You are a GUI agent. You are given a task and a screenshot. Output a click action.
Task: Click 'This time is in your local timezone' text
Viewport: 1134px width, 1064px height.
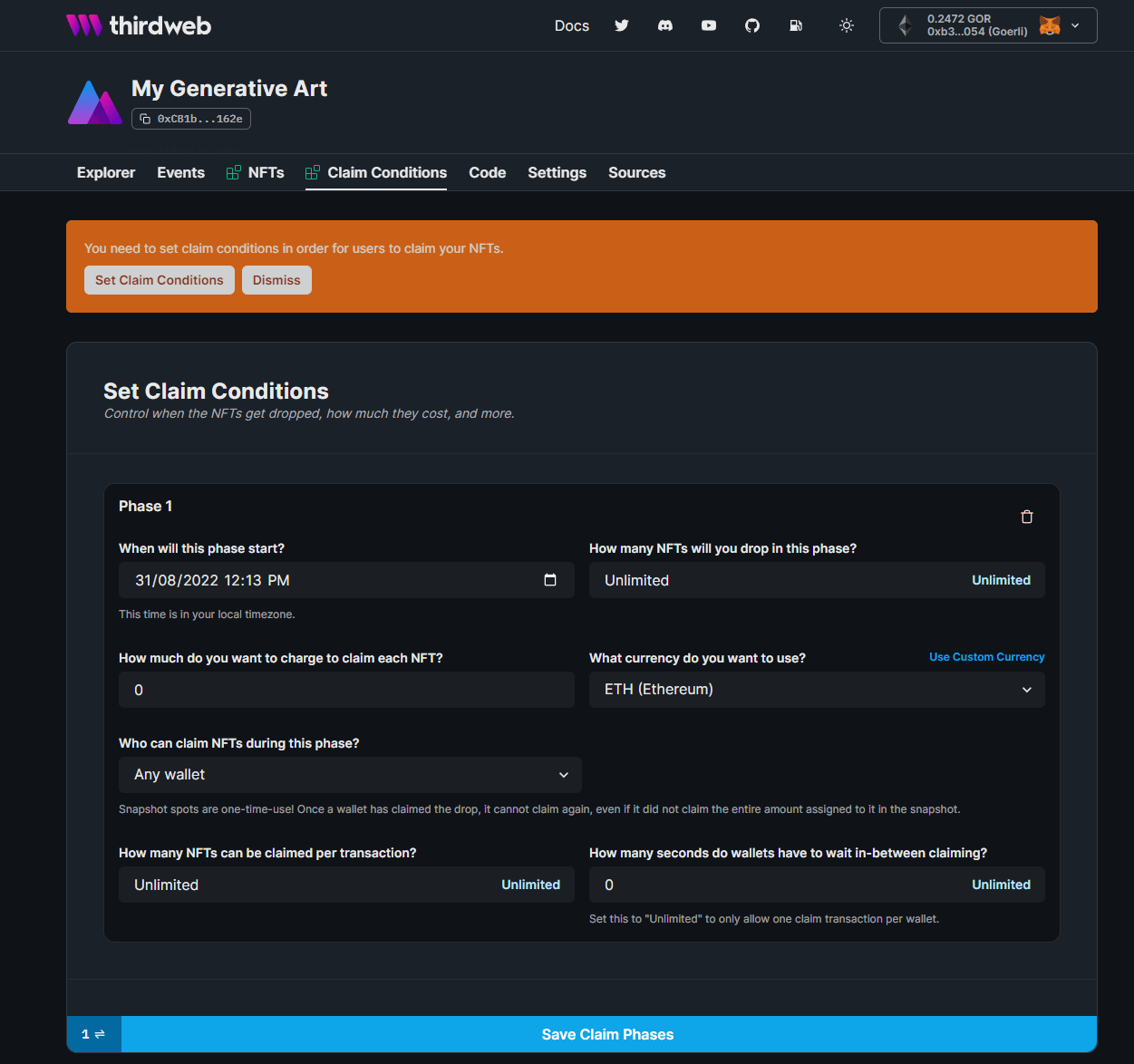(x=207, y=614)
